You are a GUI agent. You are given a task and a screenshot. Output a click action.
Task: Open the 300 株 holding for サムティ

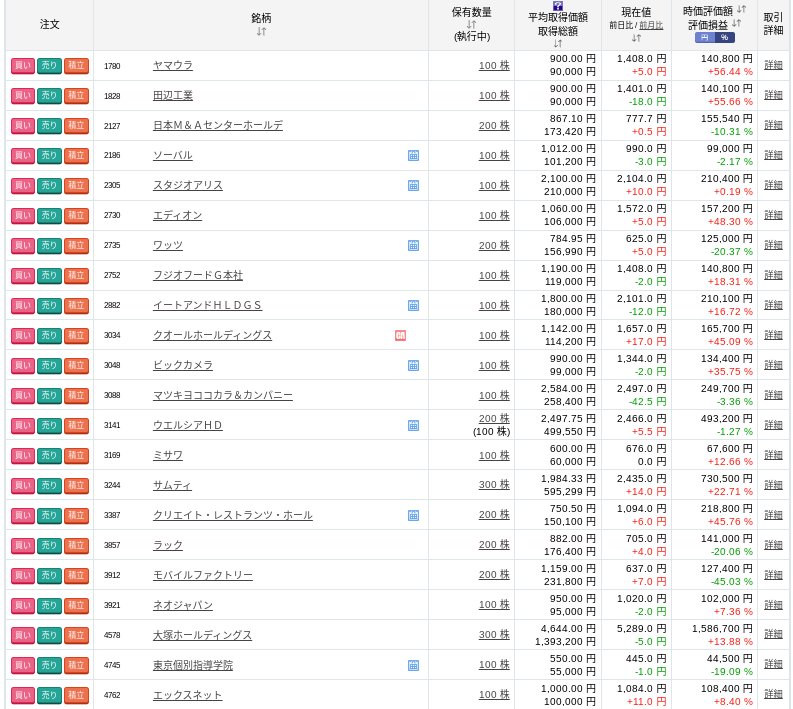[x=494, y=484]
